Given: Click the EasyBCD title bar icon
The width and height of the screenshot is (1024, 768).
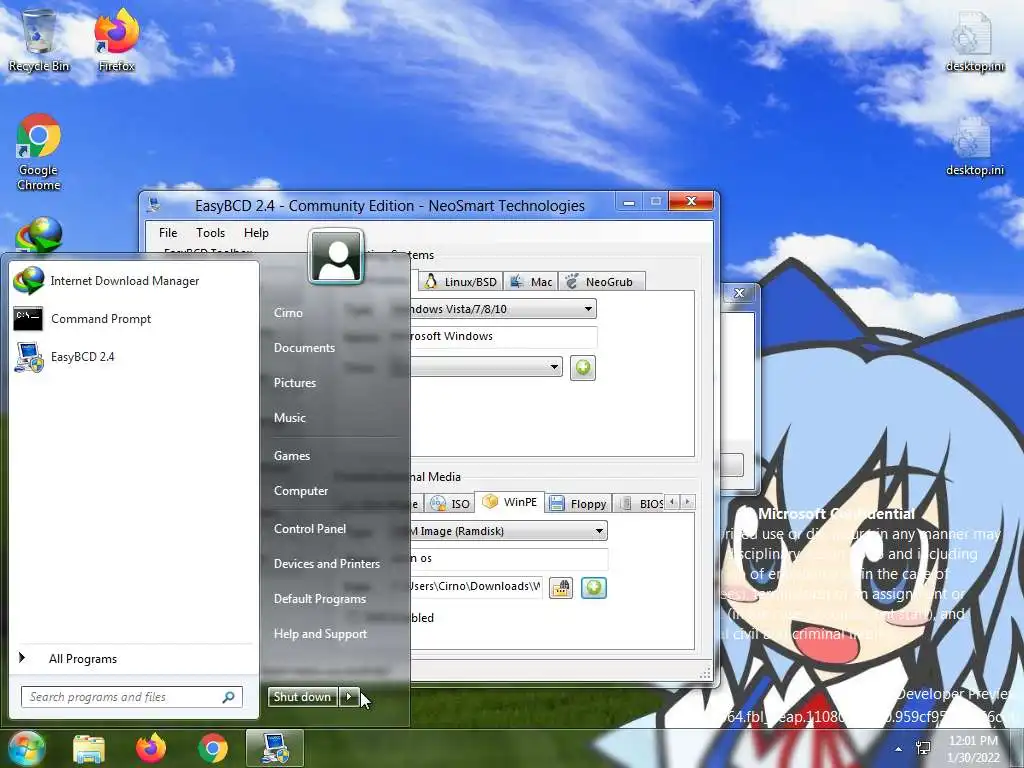Looking at the screenshot, I should click(154, 205).
